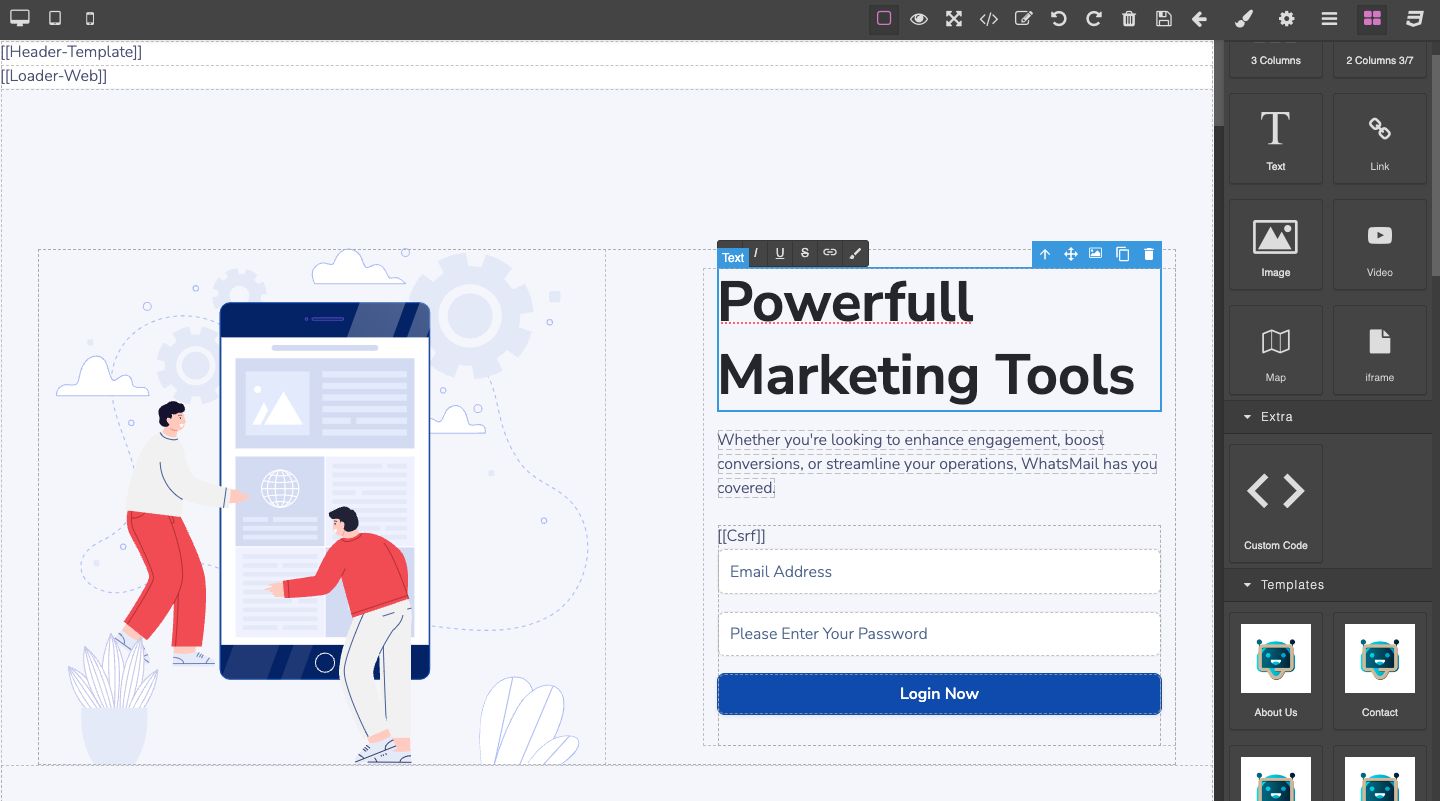Image resolution: width=1440 pixels, height=801 pixels.
Task: Apply underline formatting to selected text
Action: (x=780, y=254)
